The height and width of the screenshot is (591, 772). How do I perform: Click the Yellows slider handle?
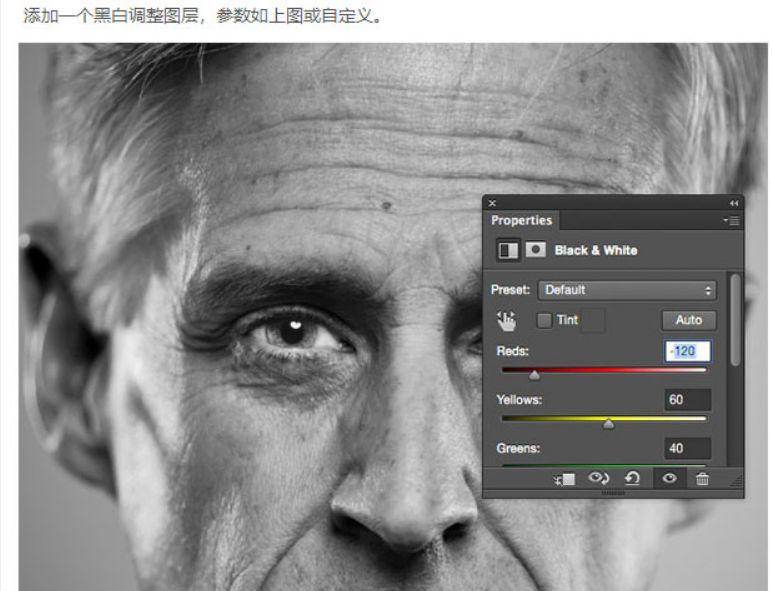tap(608, 424)
